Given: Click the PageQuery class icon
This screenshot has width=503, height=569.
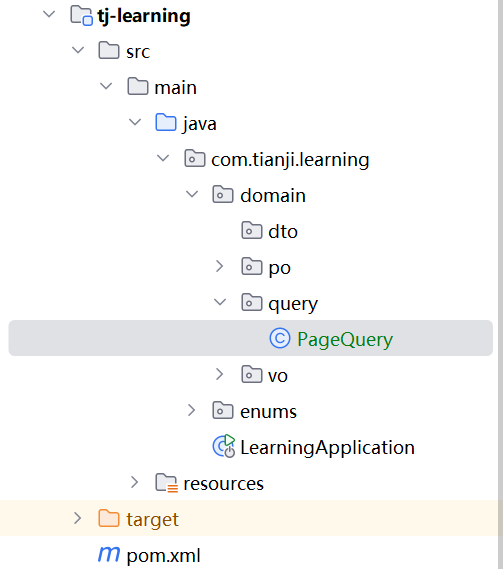Looking at the screenshot, I should 280,338.
